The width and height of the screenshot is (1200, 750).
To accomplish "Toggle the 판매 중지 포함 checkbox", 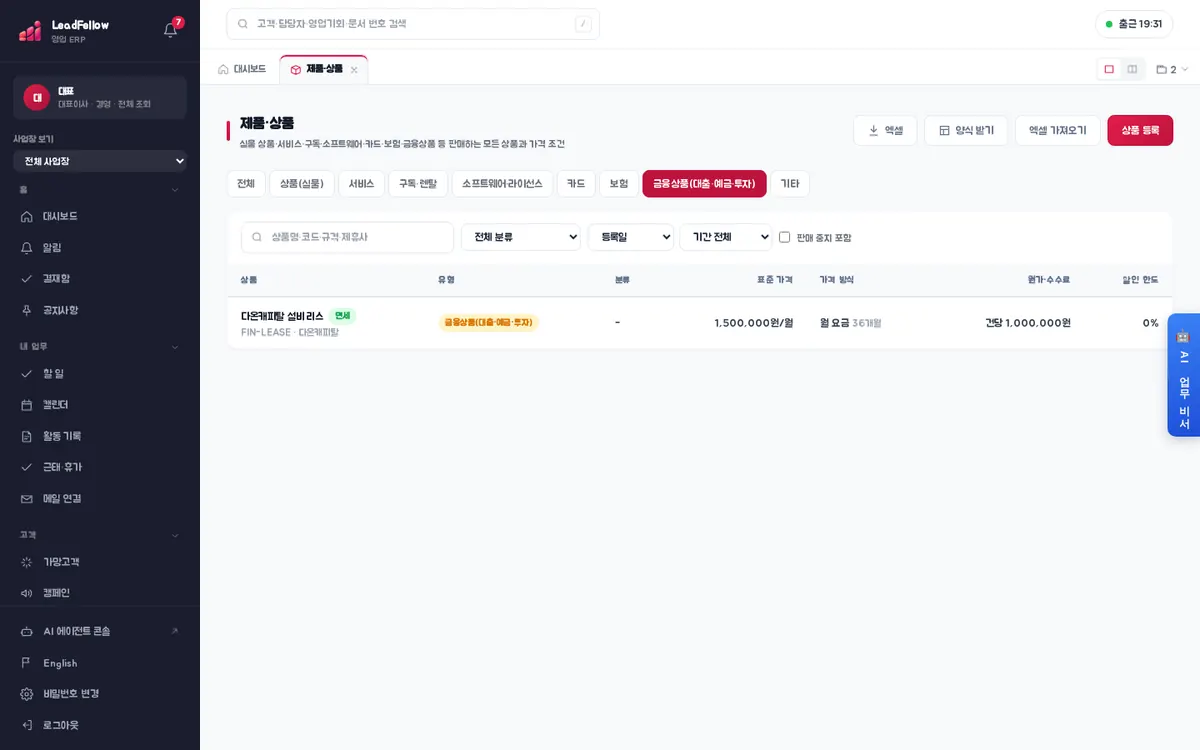I will pos(785,237).
